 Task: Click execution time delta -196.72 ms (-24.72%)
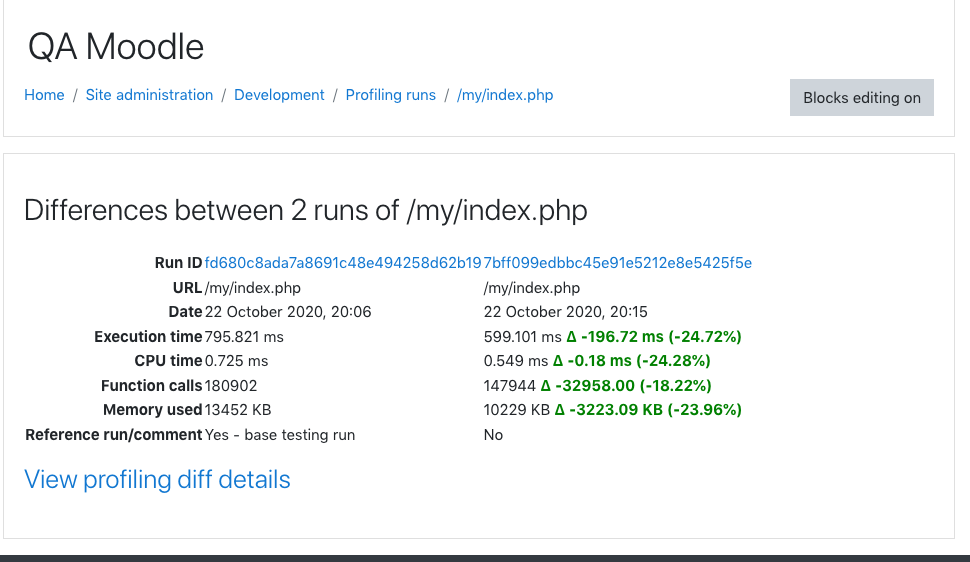(654, 337)
